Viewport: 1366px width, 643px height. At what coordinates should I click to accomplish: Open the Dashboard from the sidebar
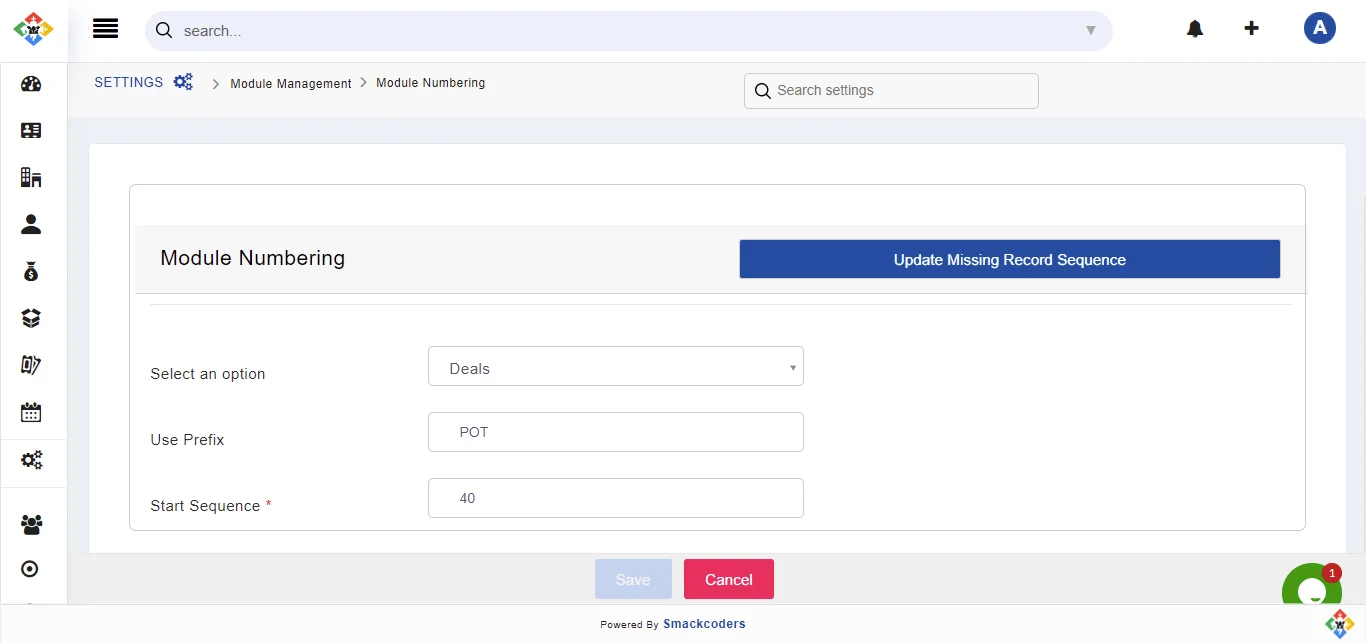31,84
